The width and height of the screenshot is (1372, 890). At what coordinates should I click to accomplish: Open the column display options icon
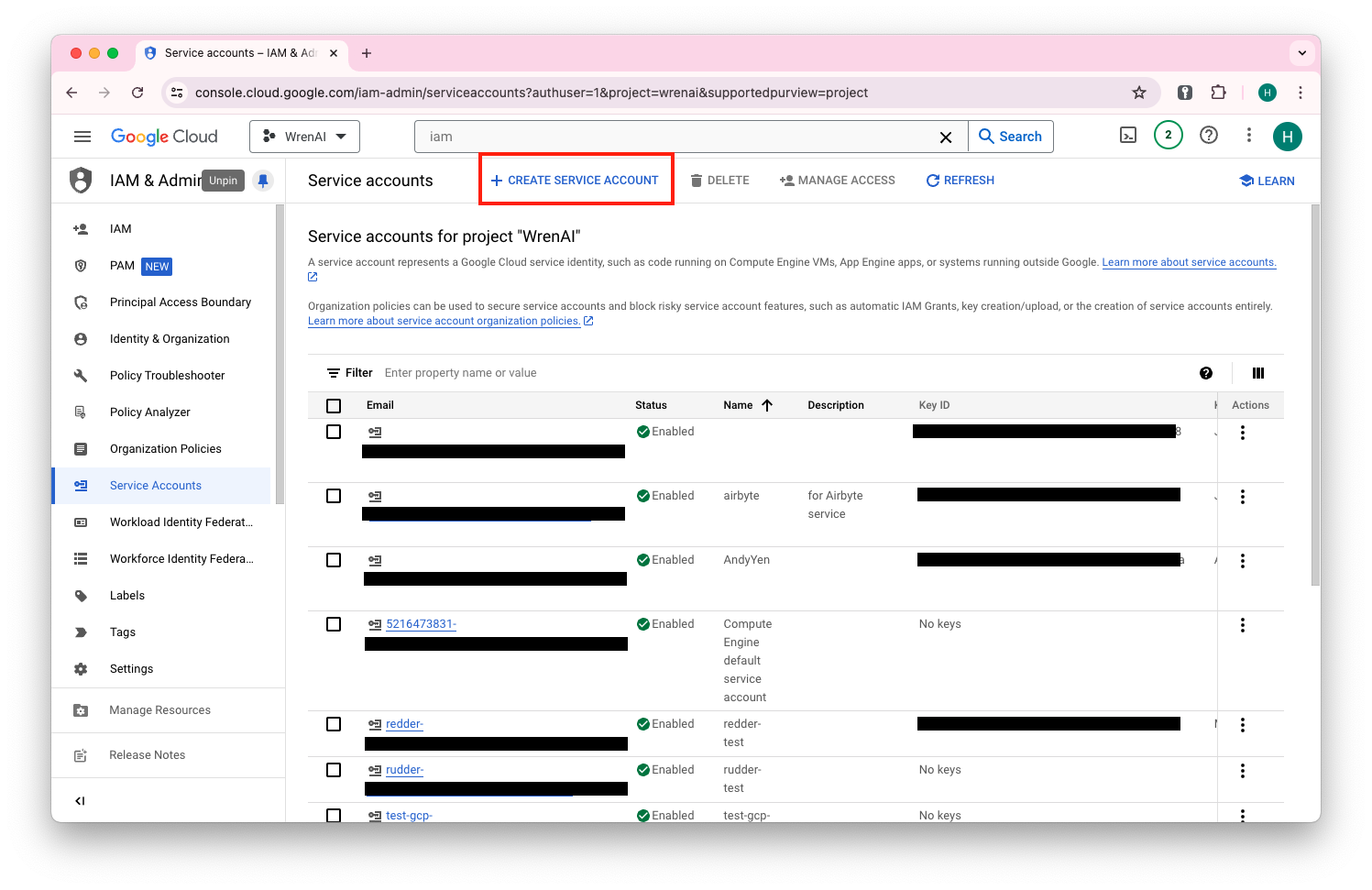pyautogui.click(x=1258, y=373)
